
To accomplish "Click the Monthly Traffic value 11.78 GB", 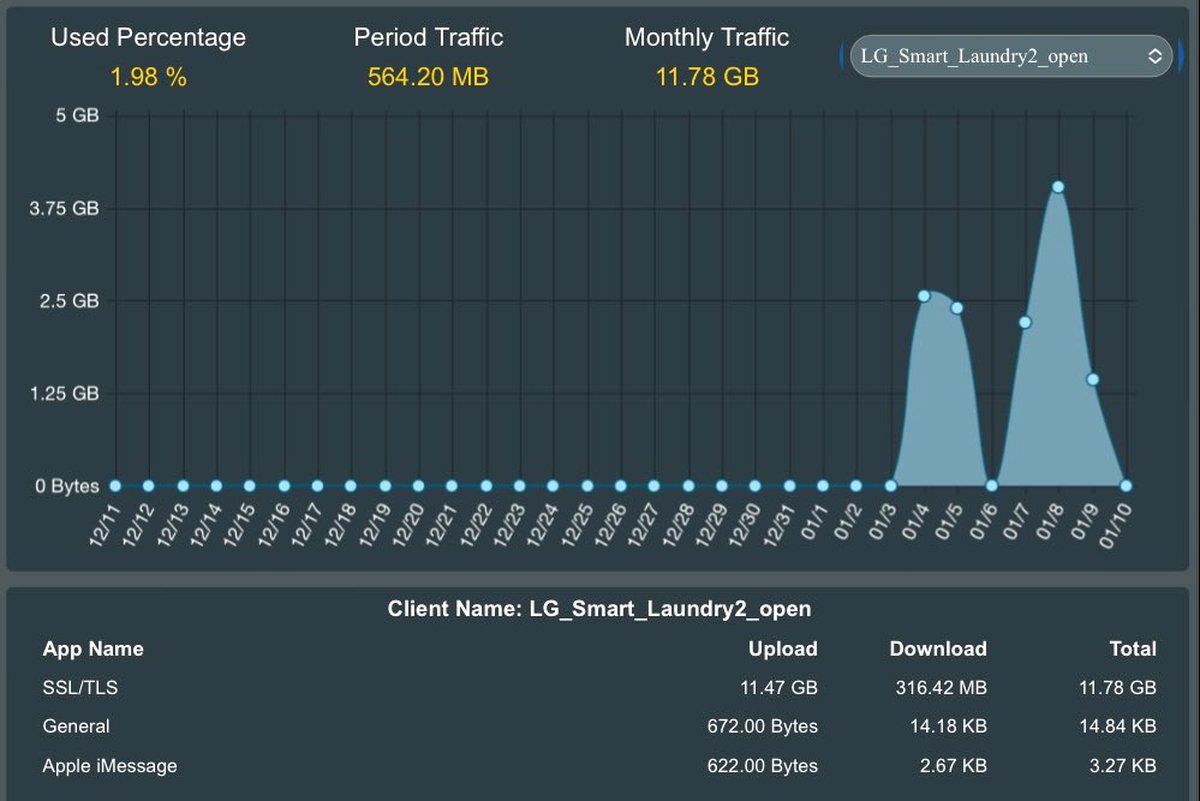I will point(707,77).
